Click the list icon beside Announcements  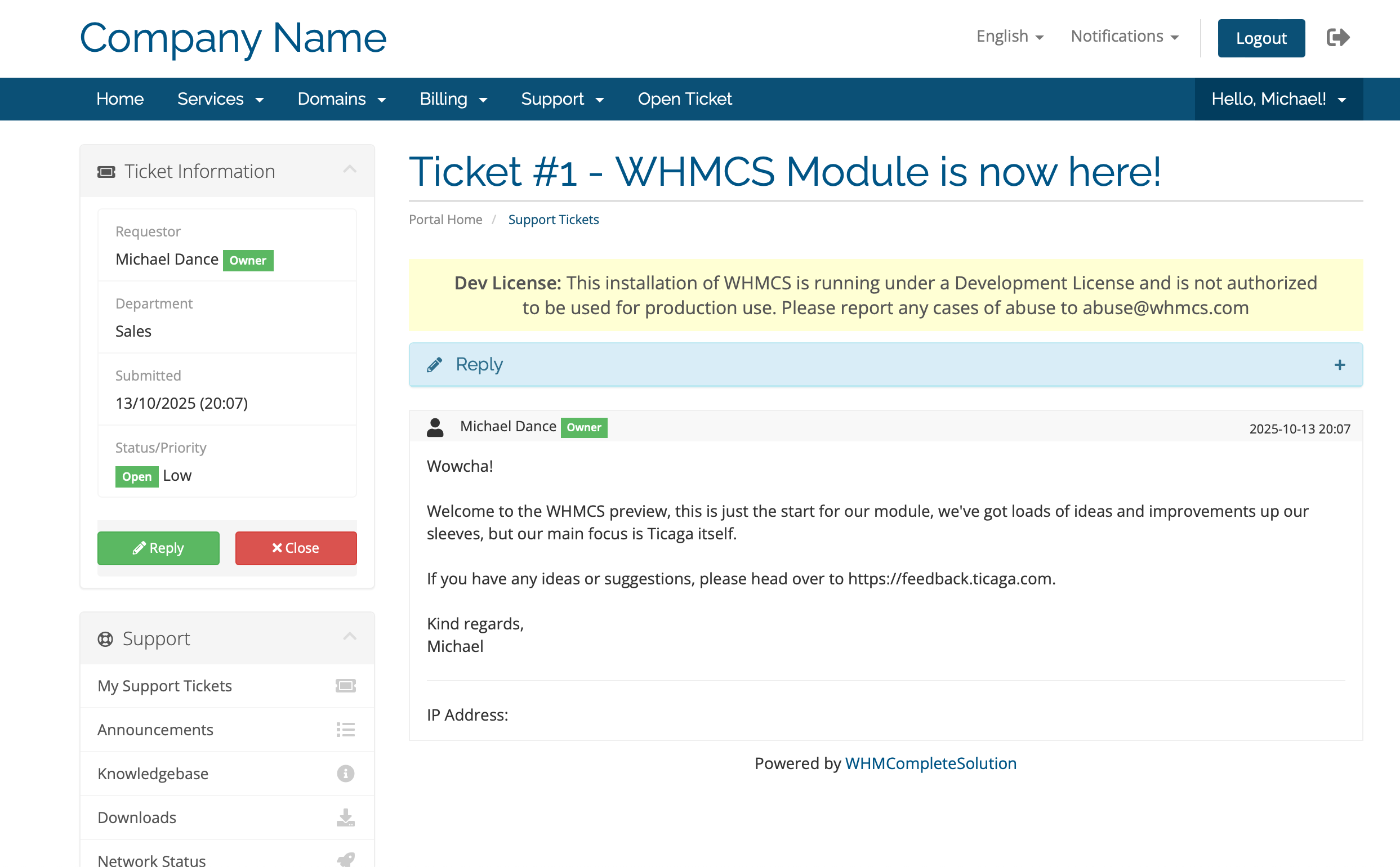click(x=345, y=730)
